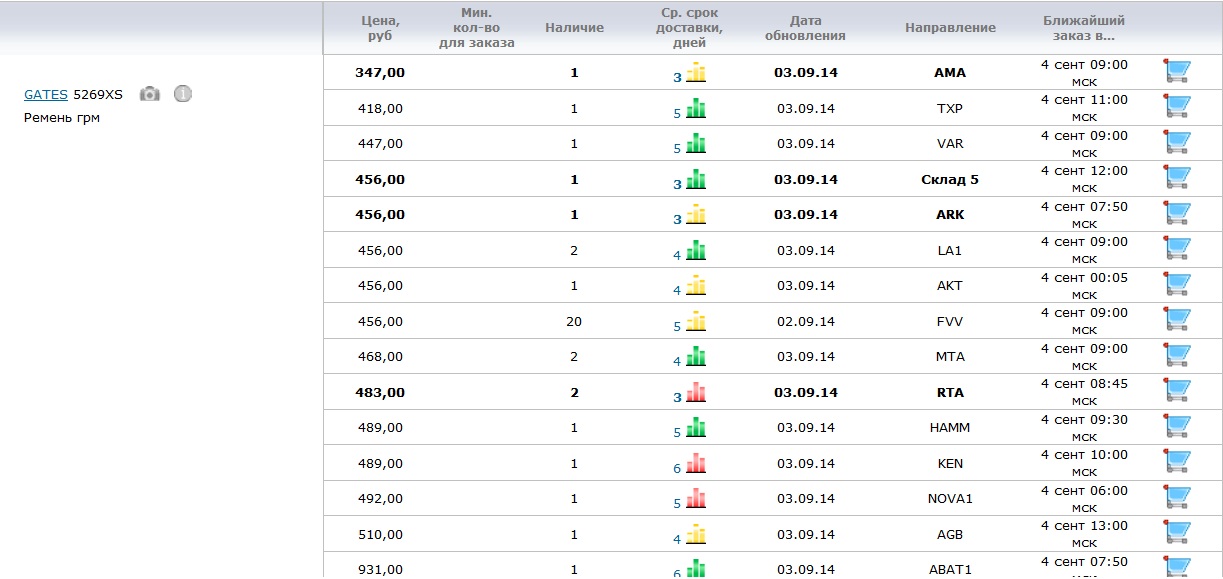The image size is (1223, 579).
Task: Add the AMA 347,00 offer to cart
Action: pos(1178,71)
